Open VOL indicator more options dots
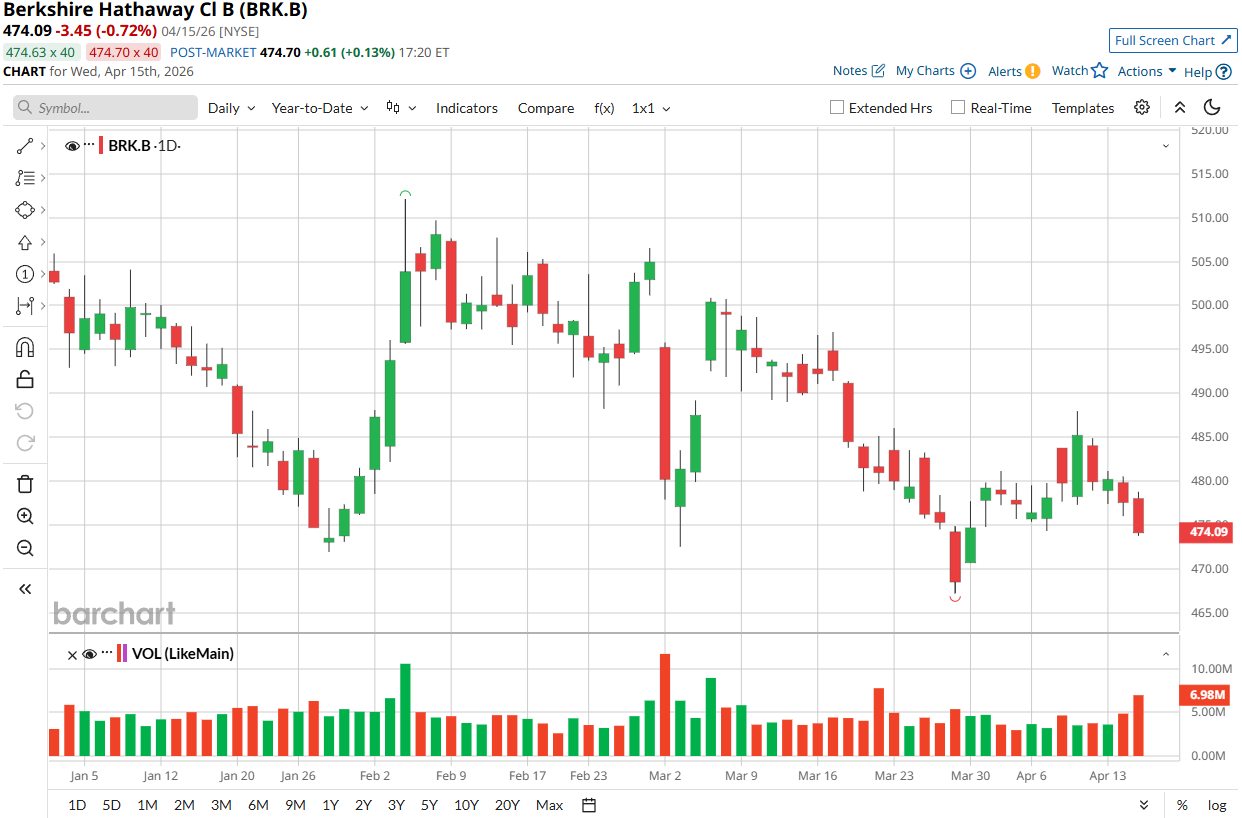The width and height of the screenshot is (1242, 818). pos(107,652)
